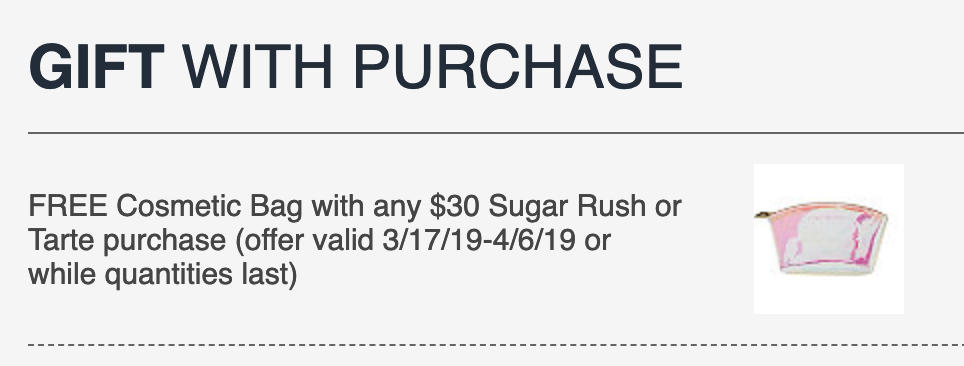This screenshot has width=964, height=366.
Task: Click the 3/17/19-4/6/19 offer date range
Action: tap(478, 240)
